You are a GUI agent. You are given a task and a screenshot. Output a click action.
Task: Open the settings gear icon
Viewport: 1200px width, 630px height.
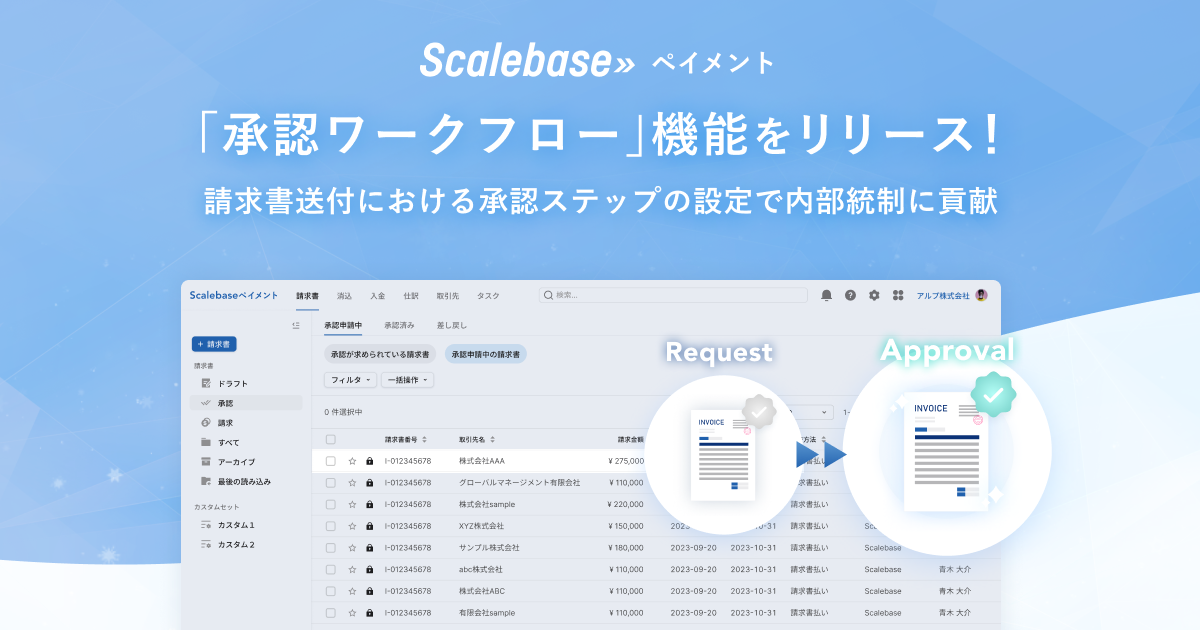874,295
